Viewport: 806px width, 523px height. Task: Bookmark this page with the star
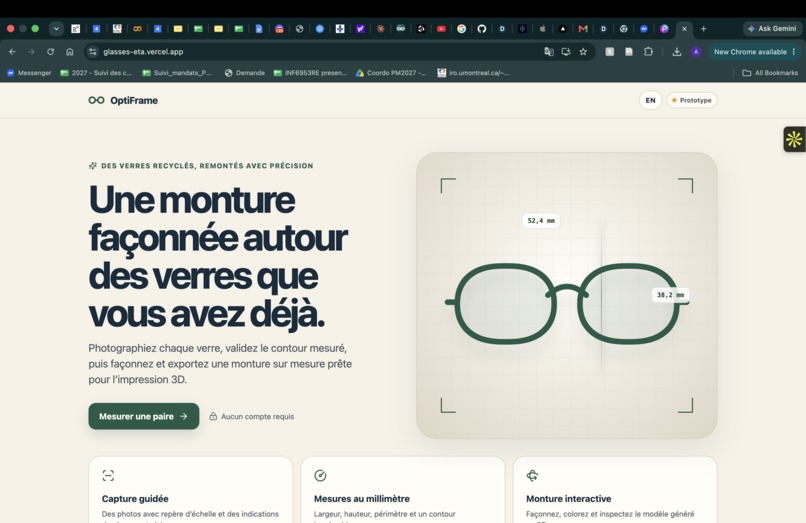pyautogui.click(x=583, y=51)
